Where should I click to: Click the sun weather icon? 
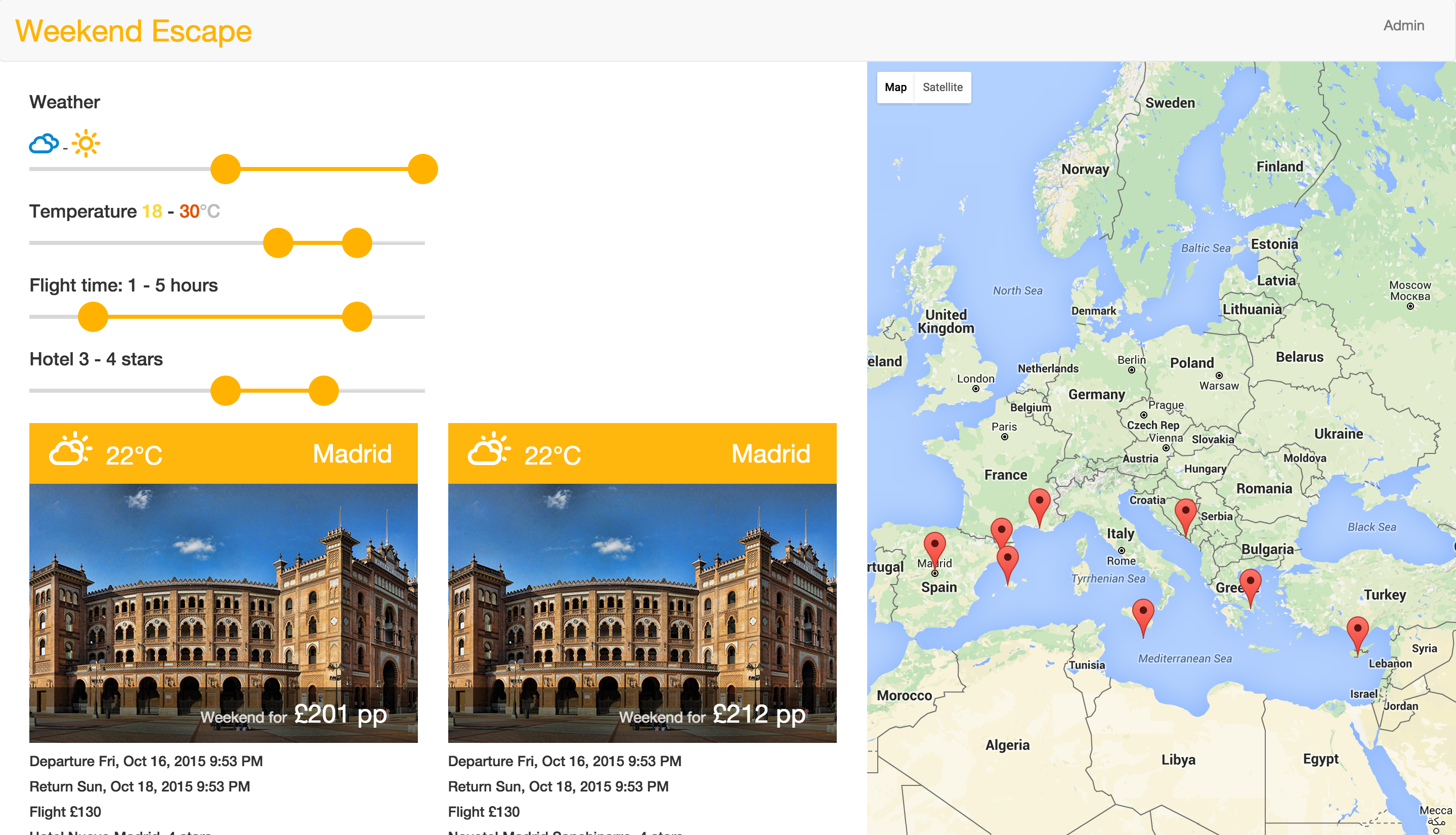coord(86,143)
